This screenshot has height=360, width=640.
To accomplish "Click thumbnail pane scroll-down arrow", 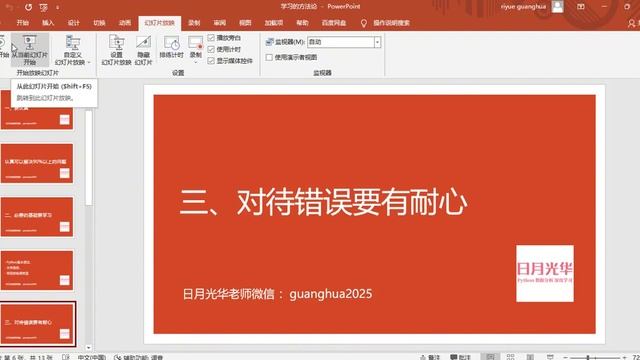I will pos(89,348).
